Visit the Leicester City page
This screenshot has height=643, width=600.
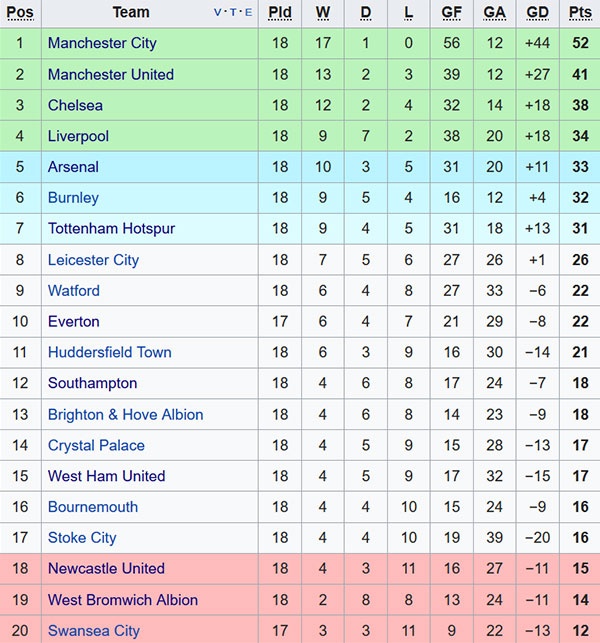tap(93, 260)
